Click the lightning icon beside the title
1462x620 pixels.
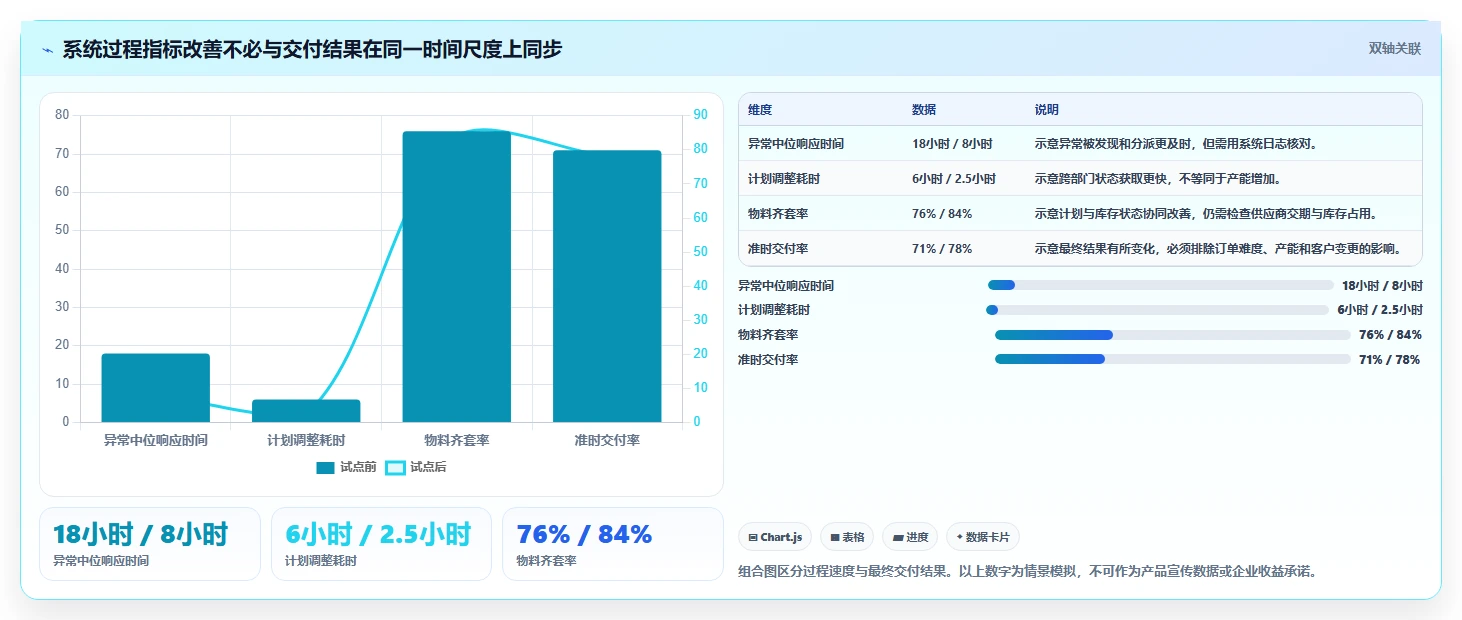point(48,50)
